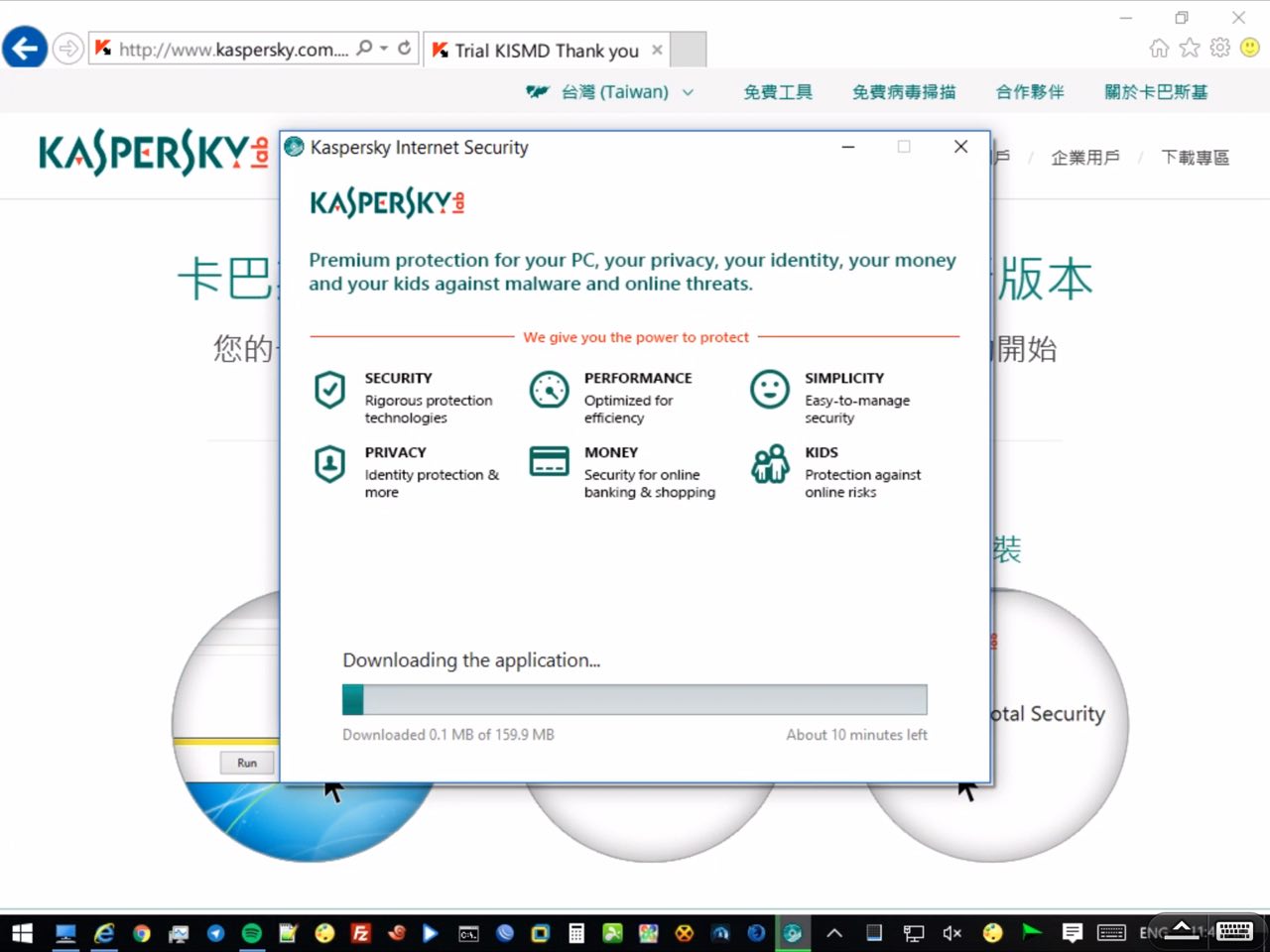The image size is (1270, 952).
Task: Click the 'Downloading the application...' status text
Action: (471, 660)
